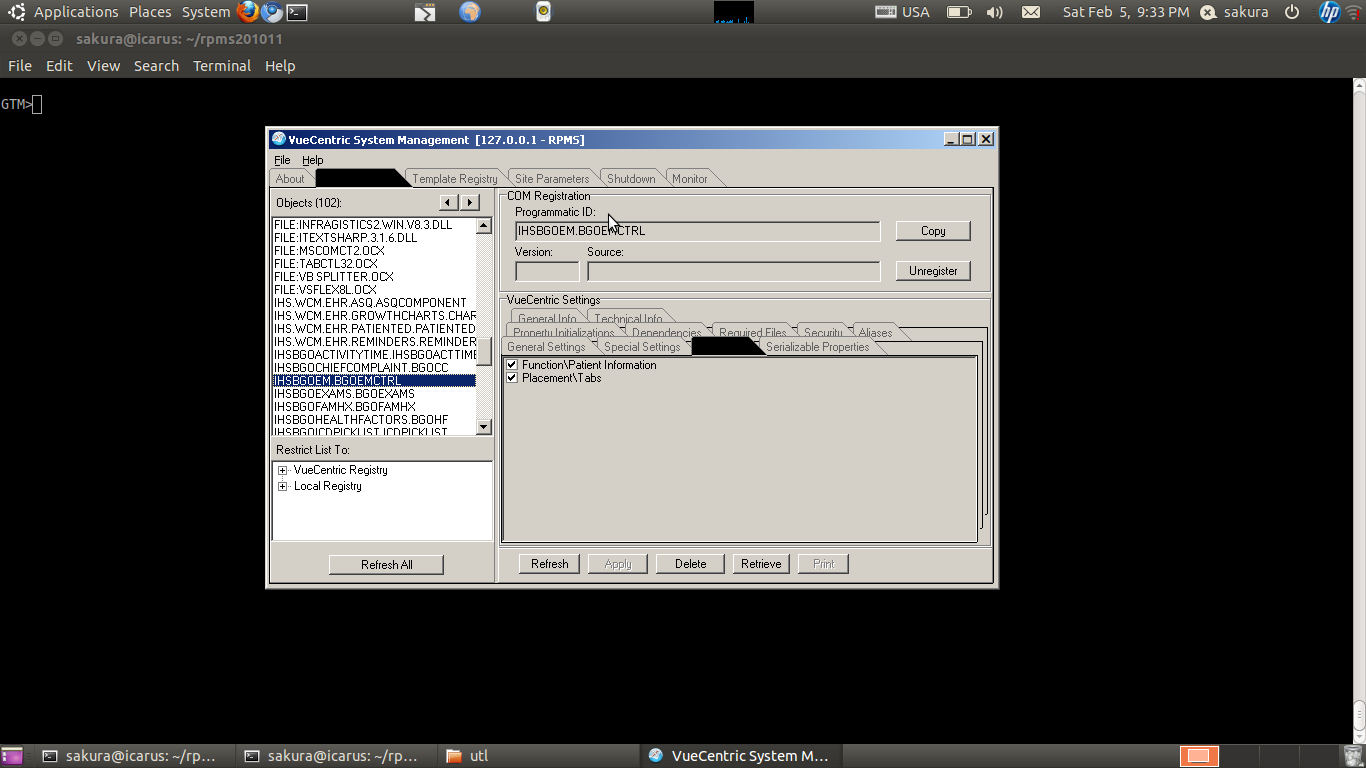Switch to the Template Registry tab
The image size is (1366, 768).
[455, 179]
